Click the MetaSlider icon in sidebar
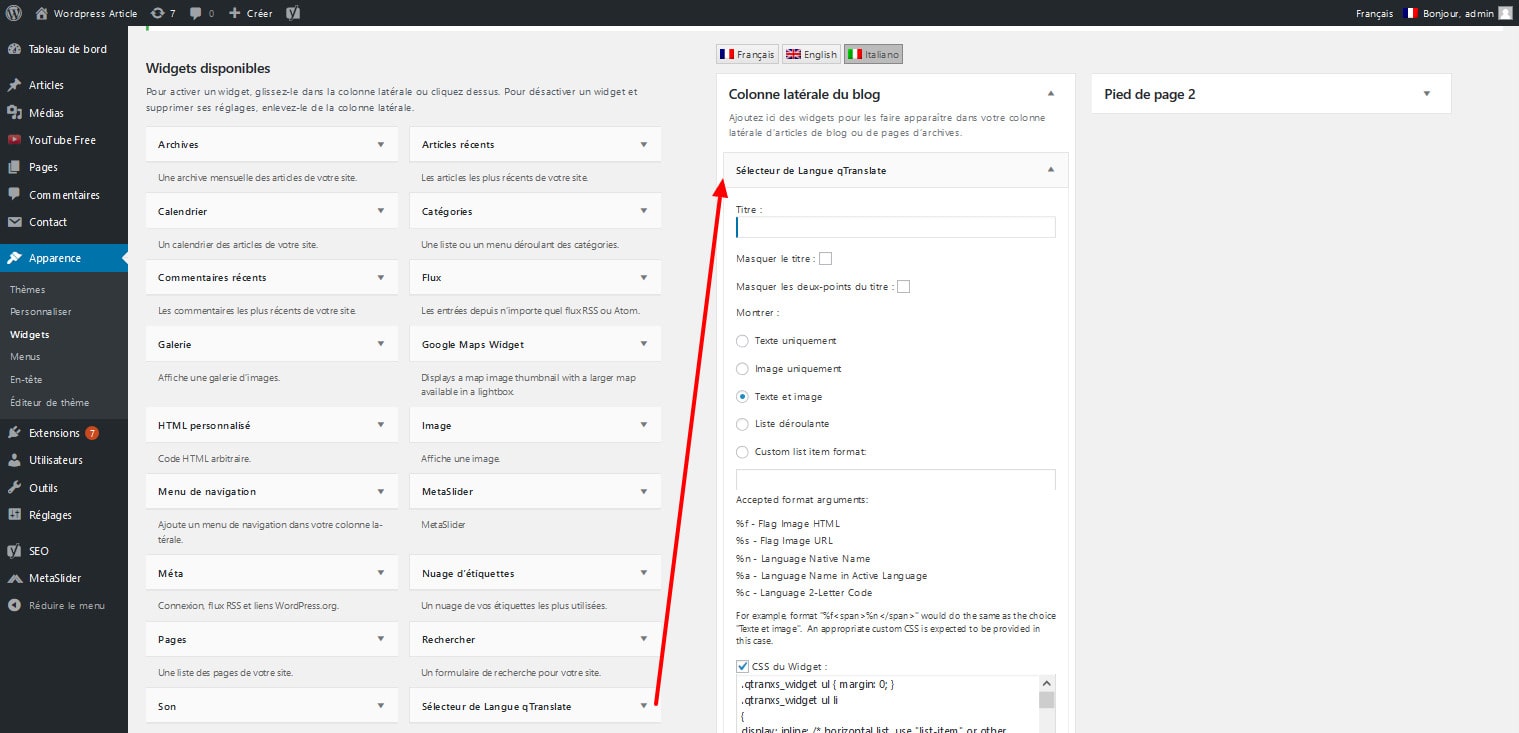Screen dimensions: 1519x733 tap(14, 578)
